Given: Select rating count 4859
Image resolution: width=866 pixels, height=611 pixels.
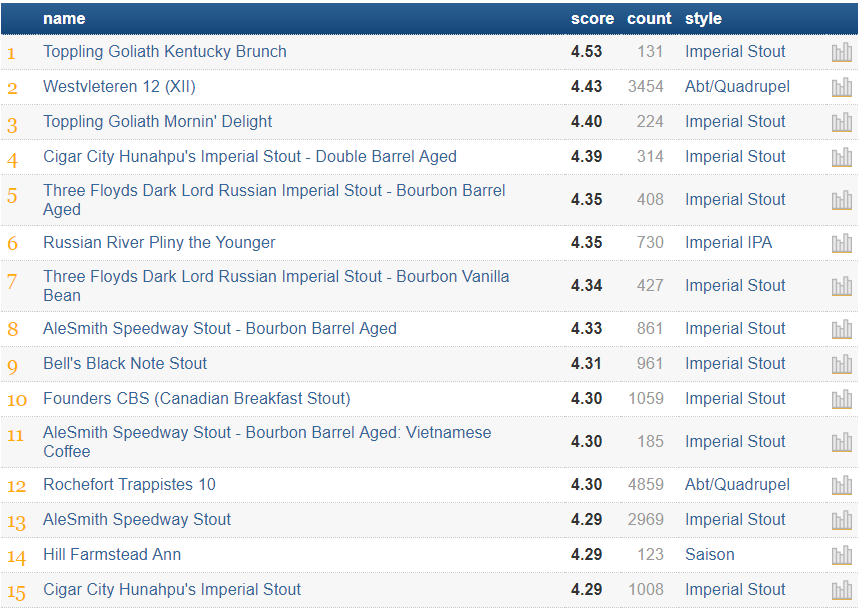Looking at the screenshot, I should coord(646,484).
